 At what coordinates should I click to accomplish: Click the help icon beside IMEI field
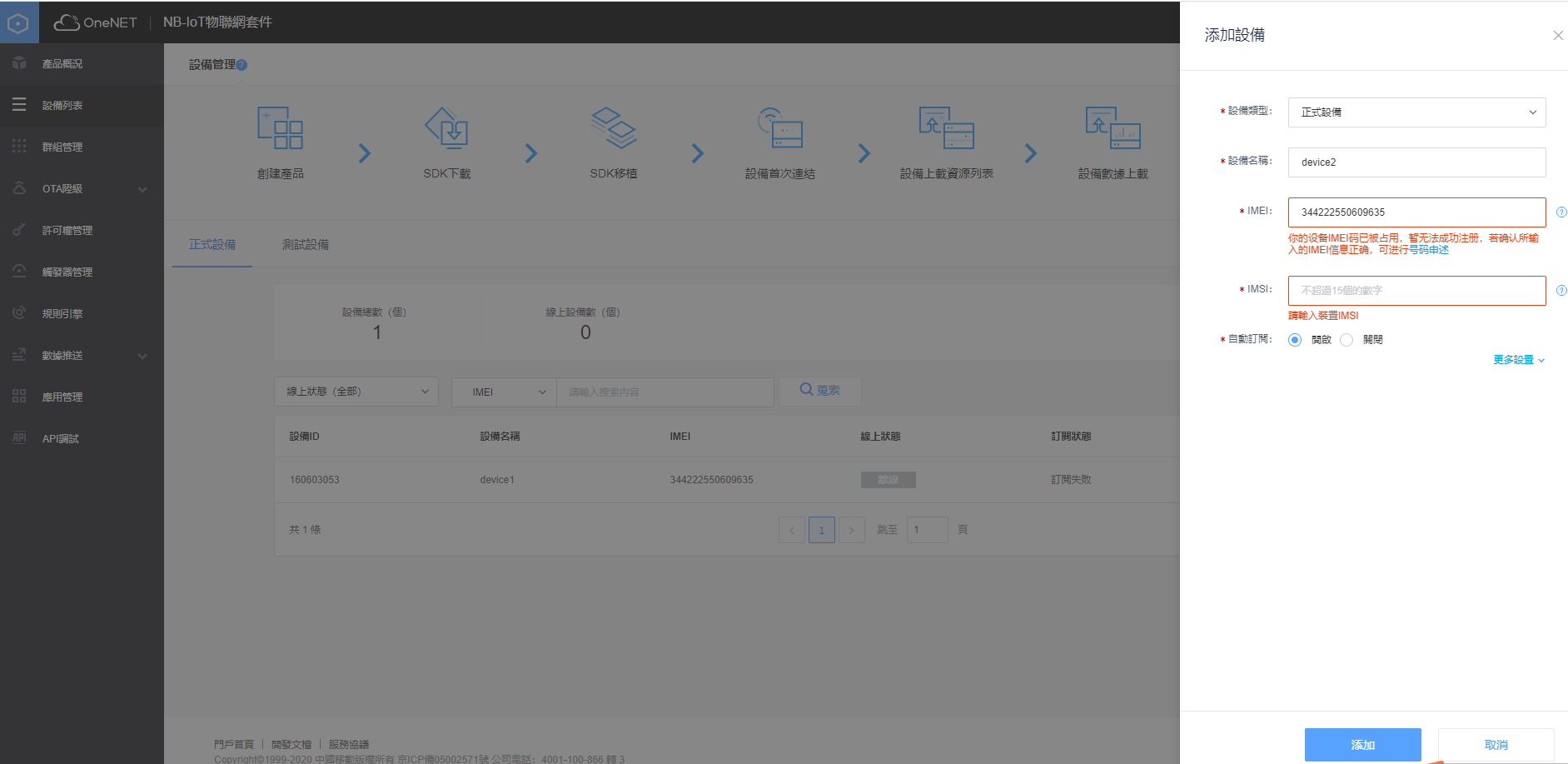coord(1561,212)
